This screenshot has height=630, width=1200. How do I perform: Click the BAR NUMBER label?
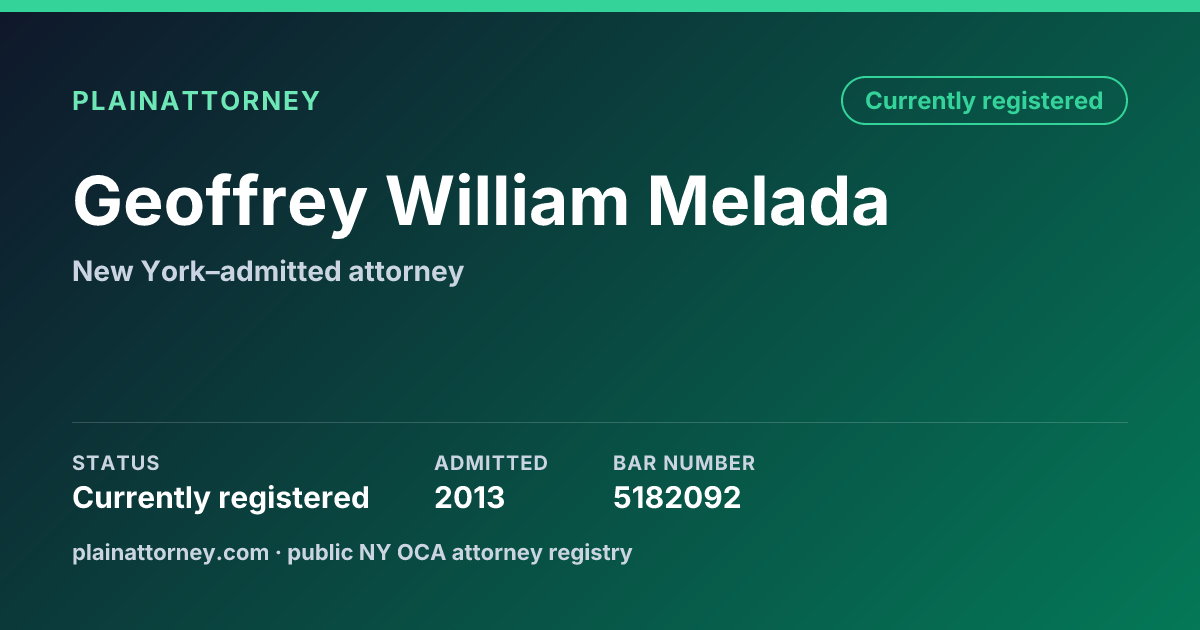coord(684,463)
